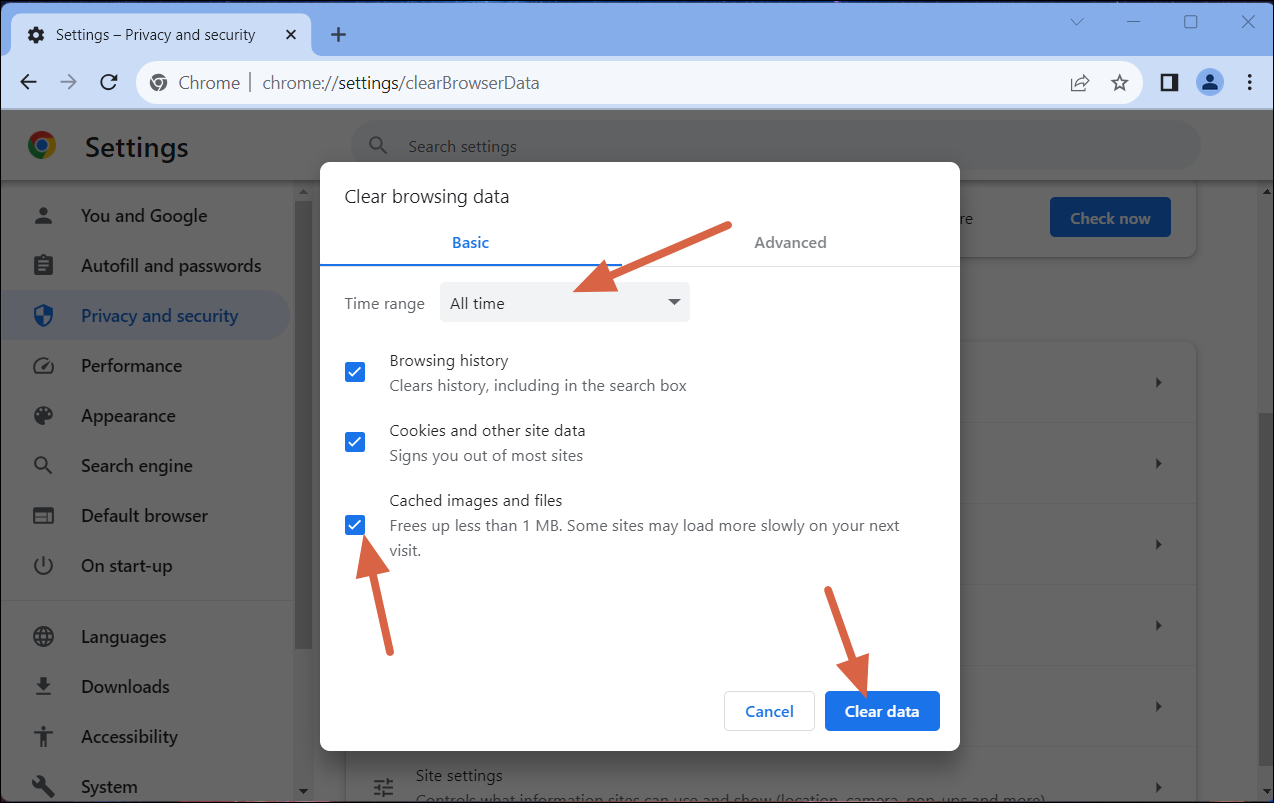Image resolution: width=1274 pixels, height=803 pixels.
Task: Open the Chrome three-dot menu
Action: pos(1250,83)
